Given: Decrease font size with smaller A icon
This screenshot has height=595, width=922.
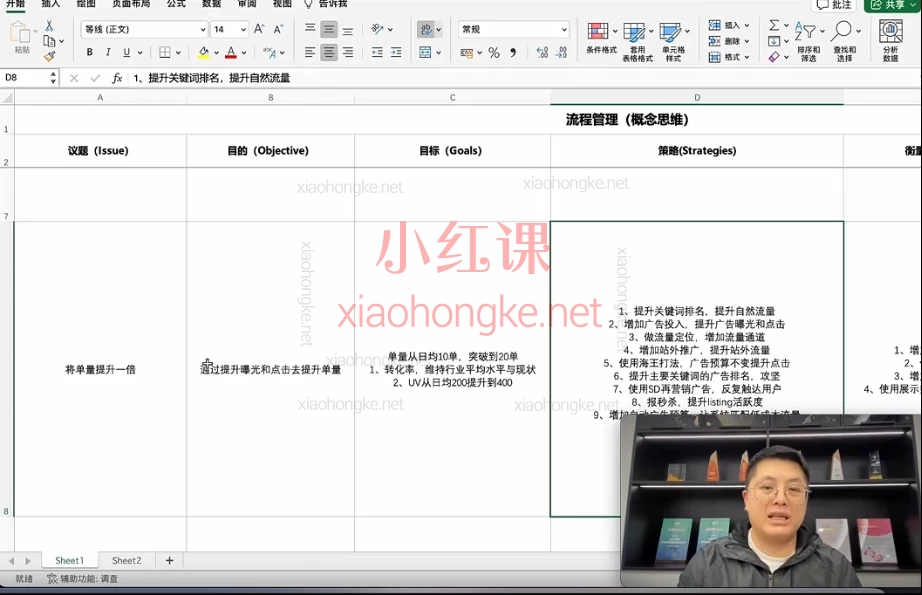Looking at the screenshot, I should (279, 29).
